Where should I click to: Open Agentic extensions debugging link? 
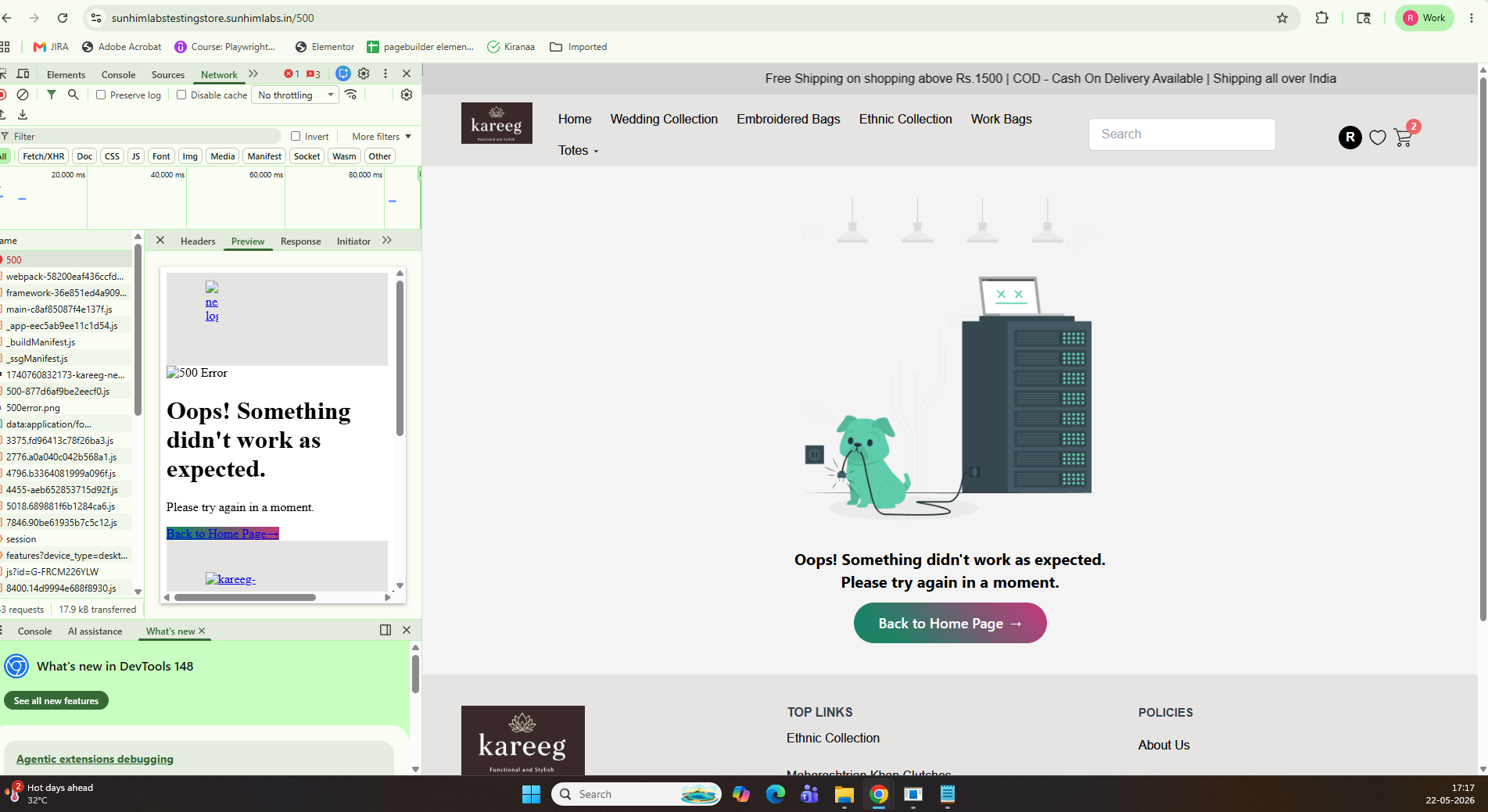pos(95,759)
